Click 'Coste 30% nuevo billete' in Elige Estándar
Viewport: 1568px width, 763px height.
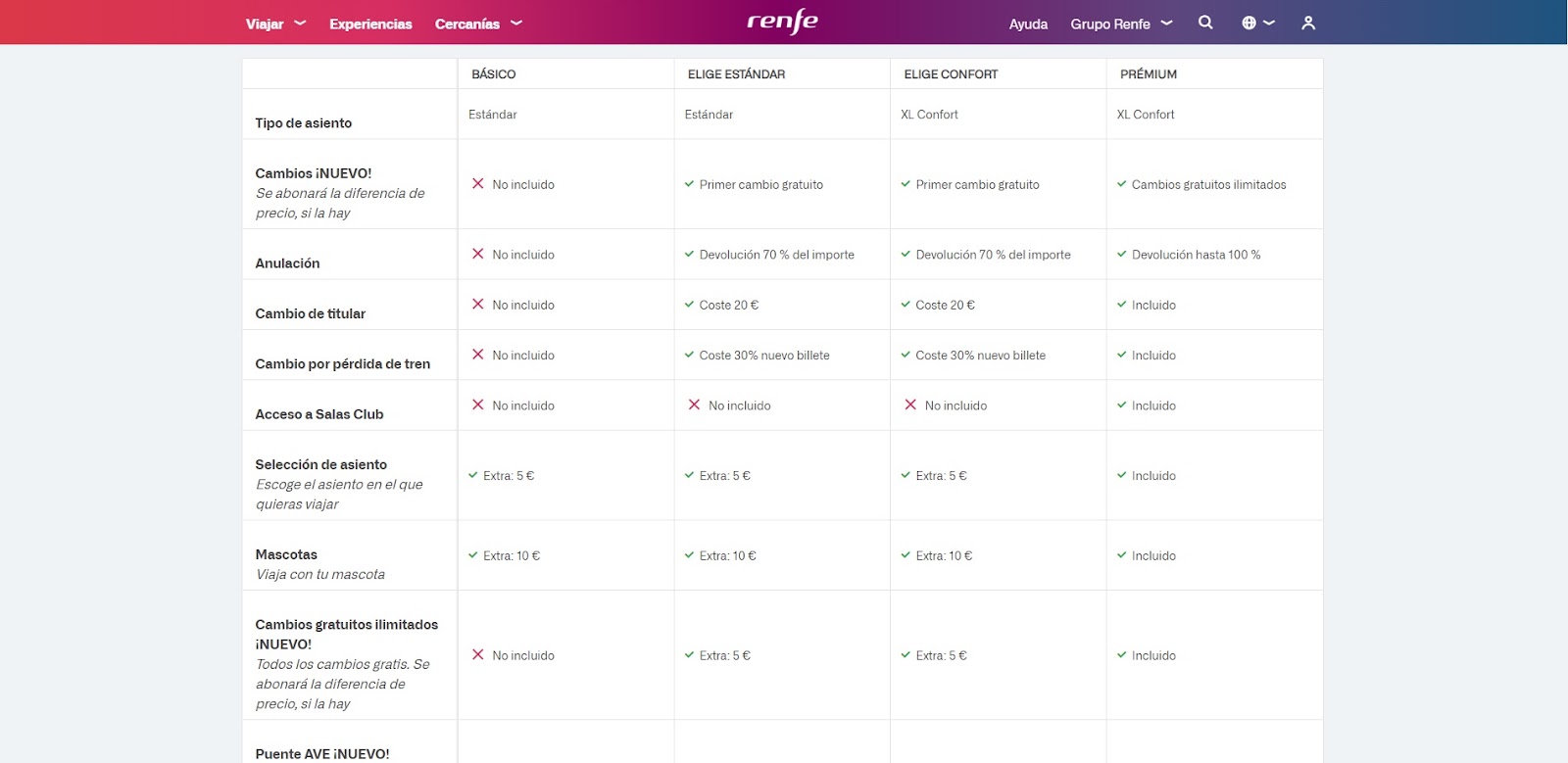click(x=764, y=356)
